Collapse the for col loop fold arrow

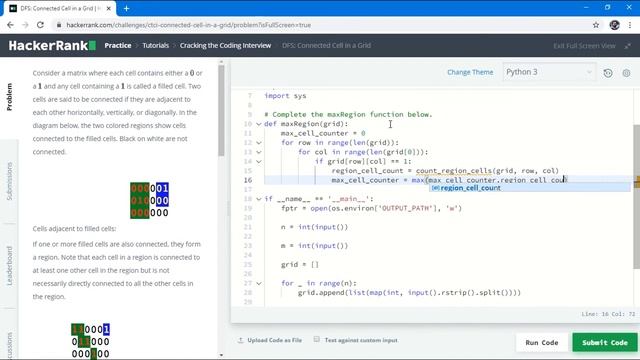[259, 152]
